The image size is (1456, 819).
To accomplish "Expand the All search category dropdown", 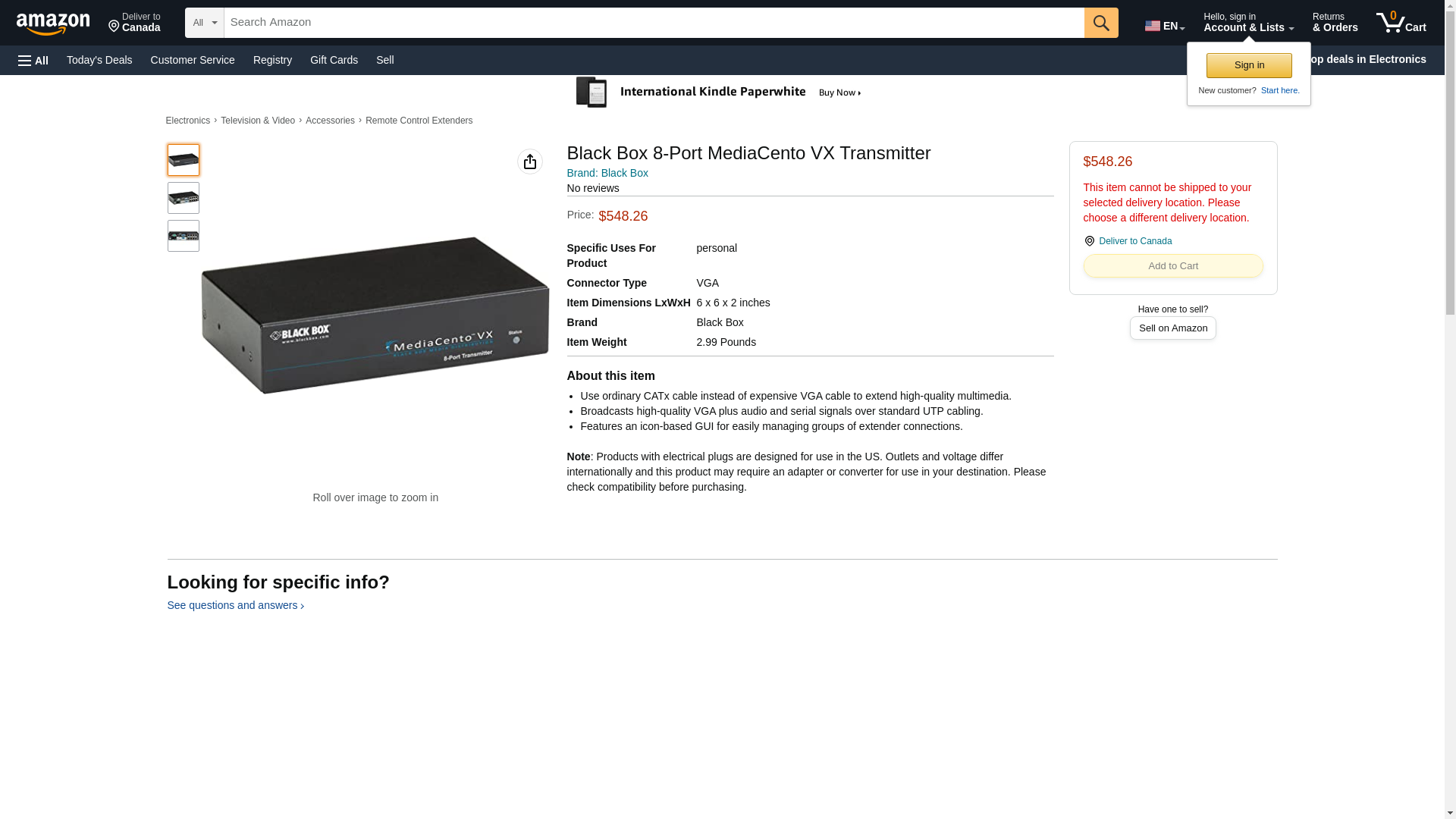I will (204, 23).
